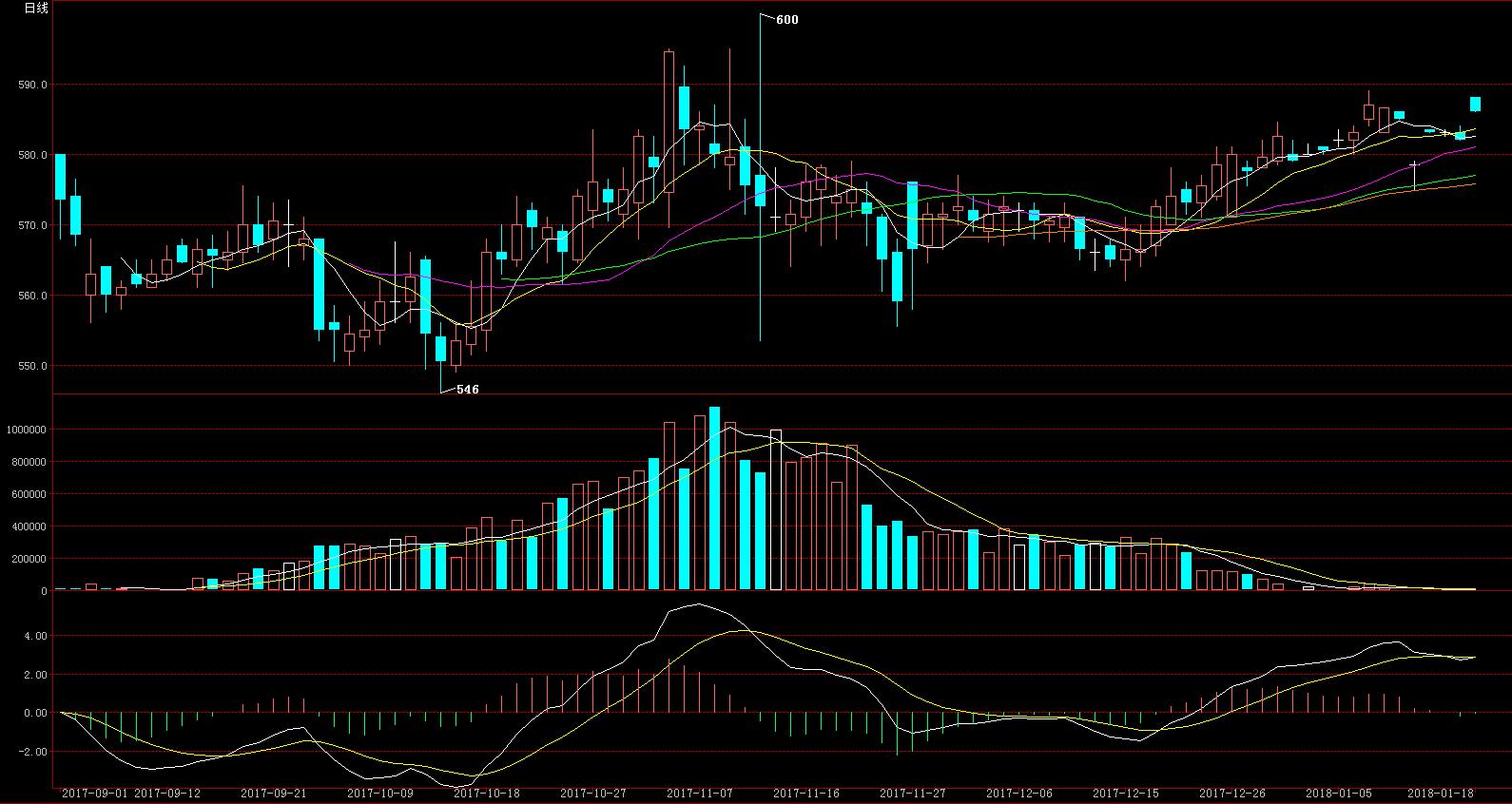Click date label 2017-10-27
Viewport: 1512px width, 804px height.
[x=593, y=793]
